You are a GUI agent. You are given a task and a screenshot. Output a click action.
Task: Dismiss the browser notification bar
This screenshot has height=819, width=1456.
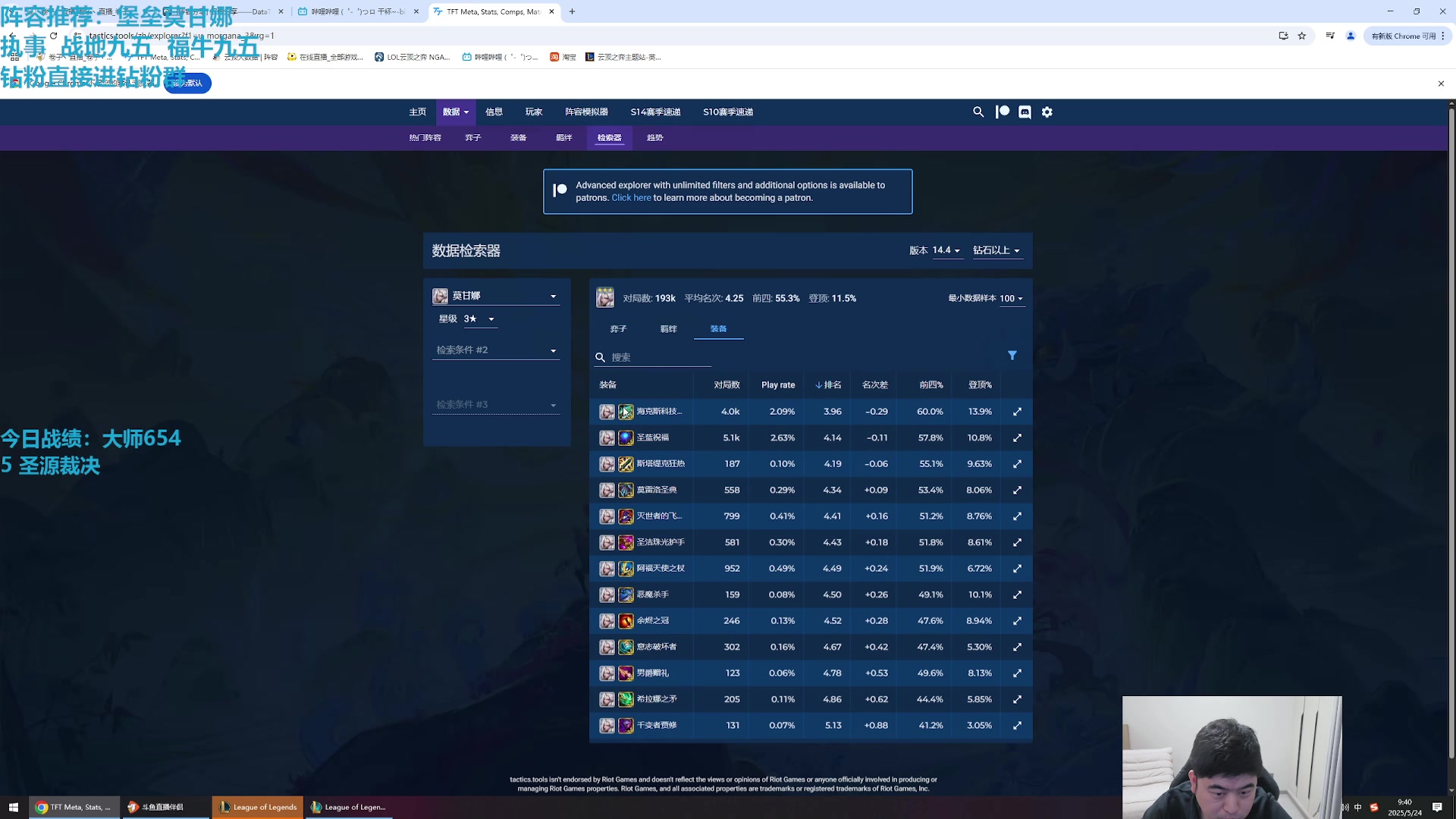click(x=1441, y=83)
